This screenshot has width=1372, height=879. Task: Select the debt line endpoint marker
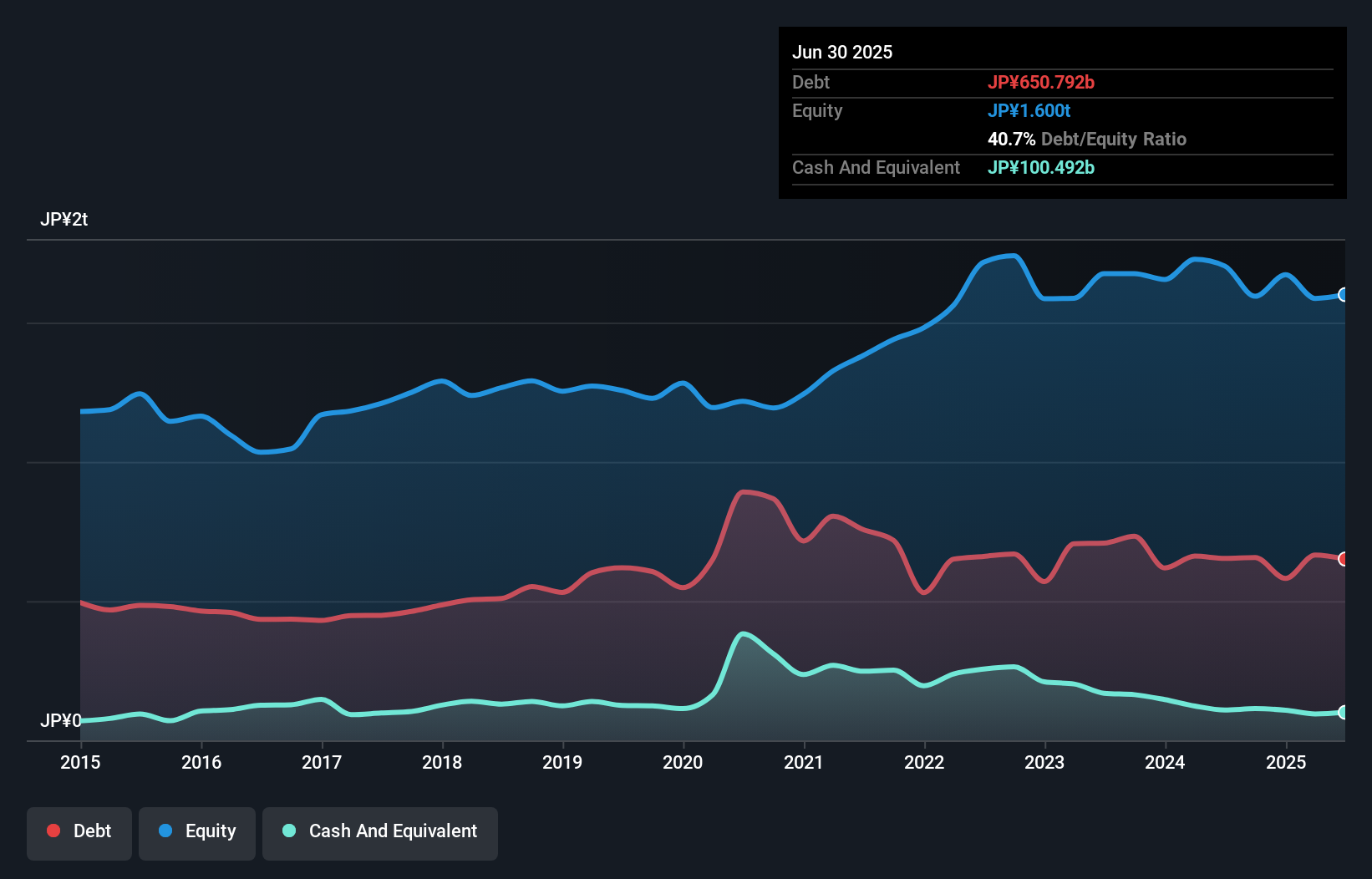click(x=1344, y=557)
